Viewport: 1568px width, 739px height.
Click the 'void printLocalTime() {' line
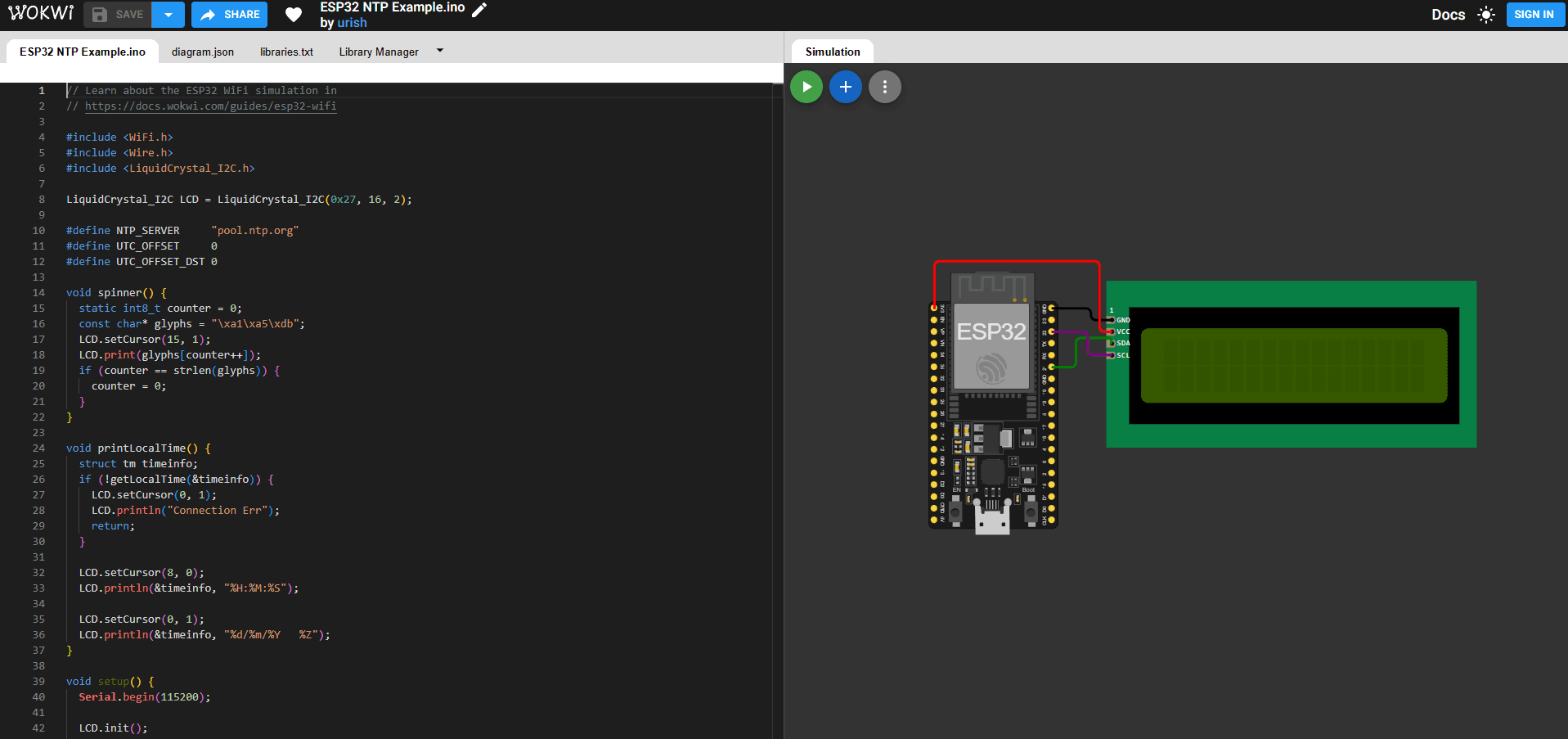pyautogui.click(x=138, y=448)
